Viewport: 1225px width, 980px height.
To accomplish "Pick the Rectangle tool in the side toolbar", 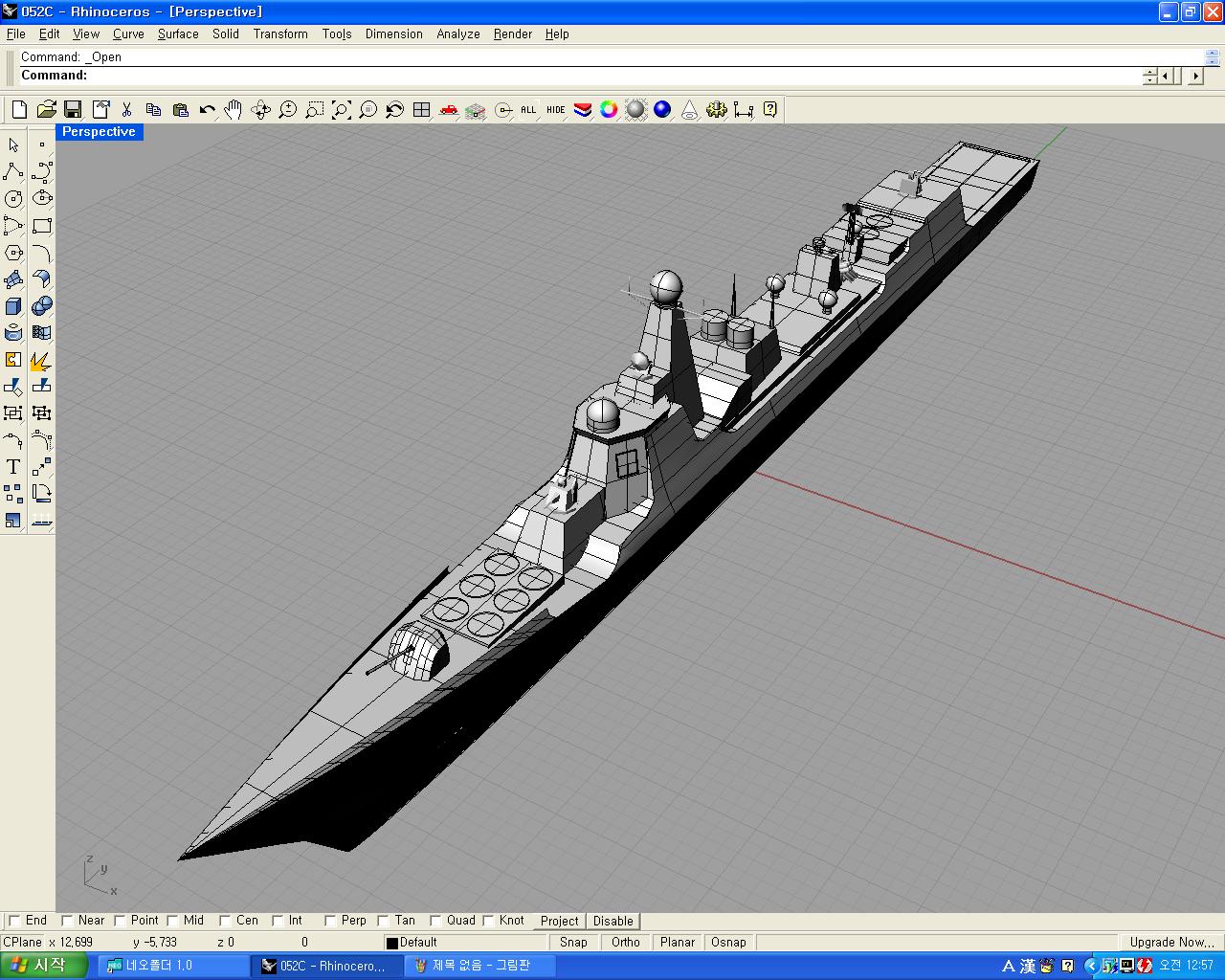I will [x=41, y=226].
